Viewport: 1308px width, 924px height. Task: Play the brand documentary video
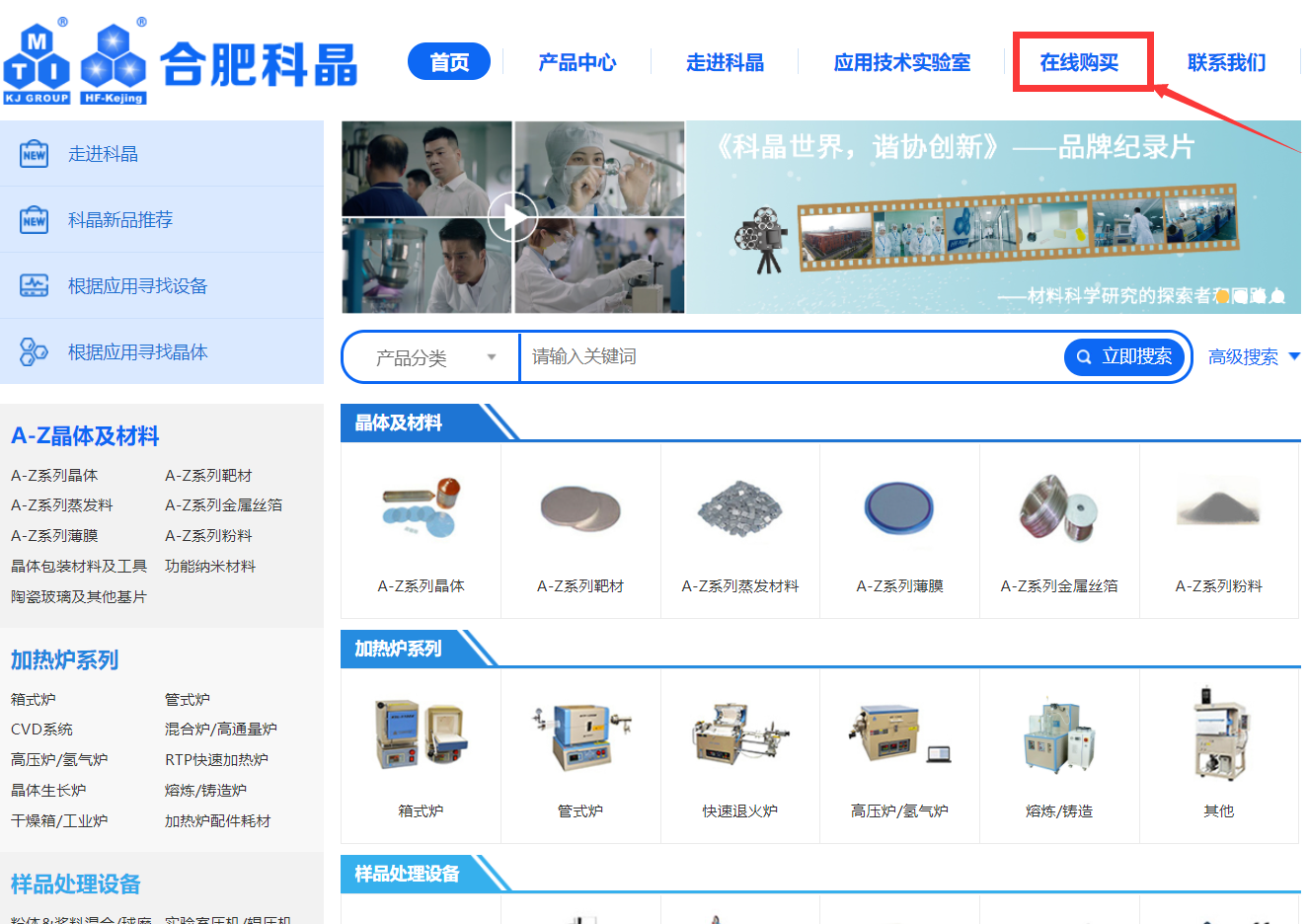coord(513,217)
